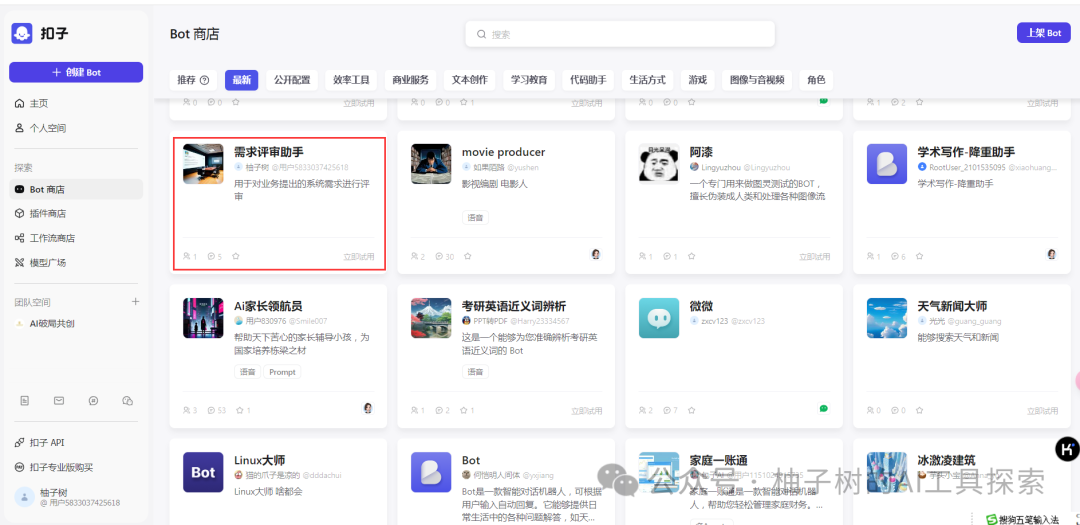Screen dimensions: 1080x525
Task: Click the 上架 Bot button
Action: [x=1043, y=32]
